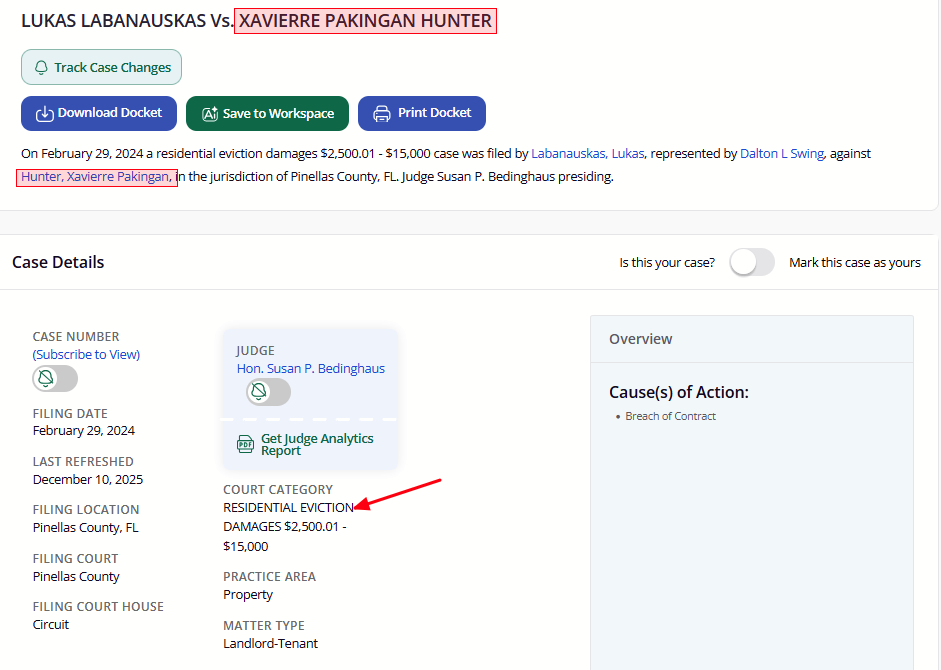Click the AI icon on Save to Workspace

pos(210,114)
